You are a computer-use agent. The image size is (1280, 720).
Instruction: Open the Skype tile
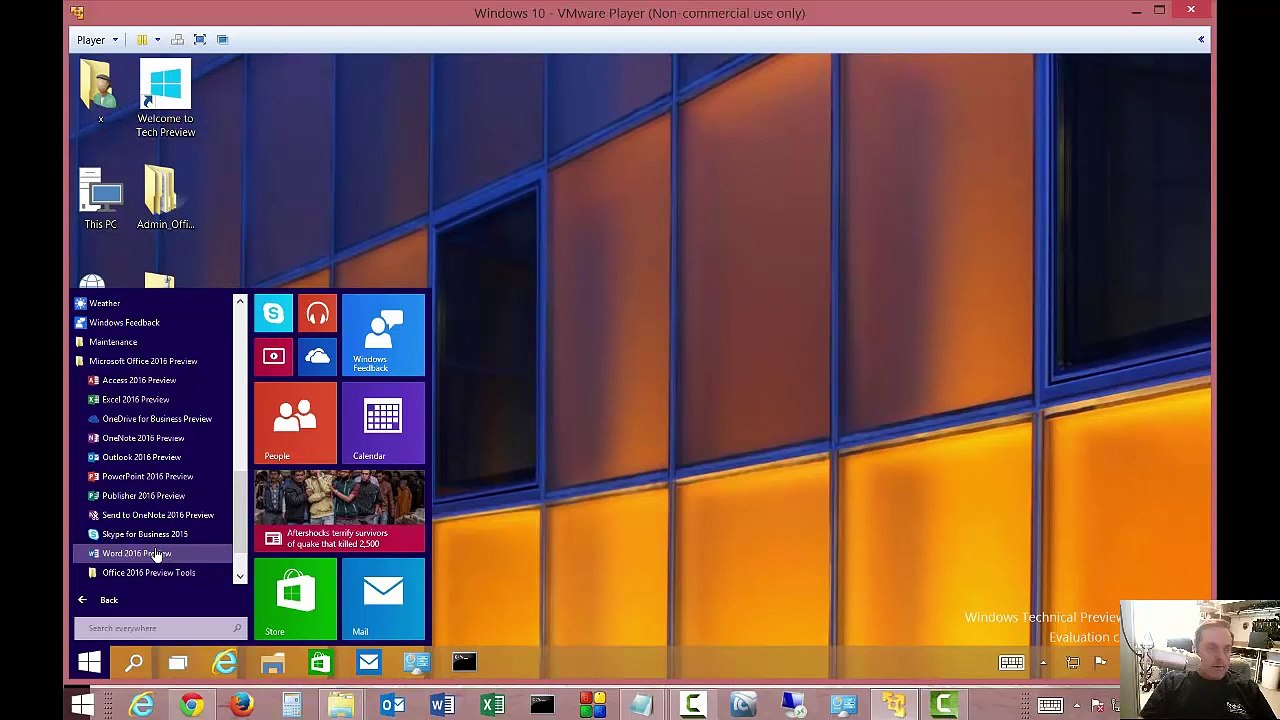click(x=273, y=314)
